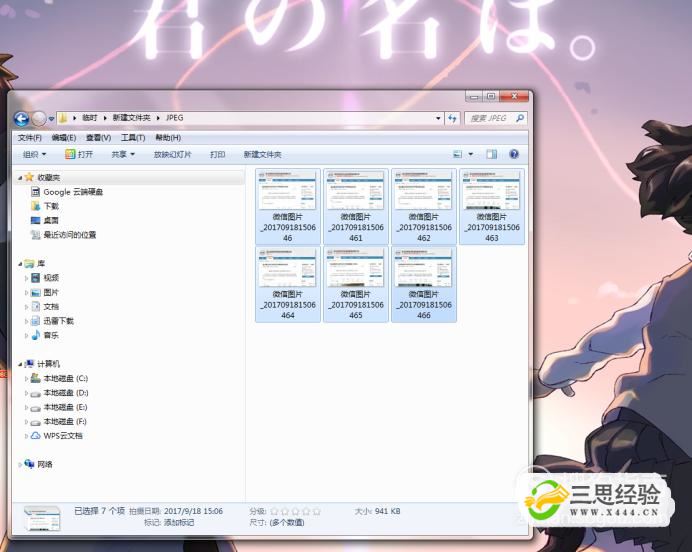Open the 文件(F) menu
This screenshot has height=552, width=692.
(x=30, y=138)
